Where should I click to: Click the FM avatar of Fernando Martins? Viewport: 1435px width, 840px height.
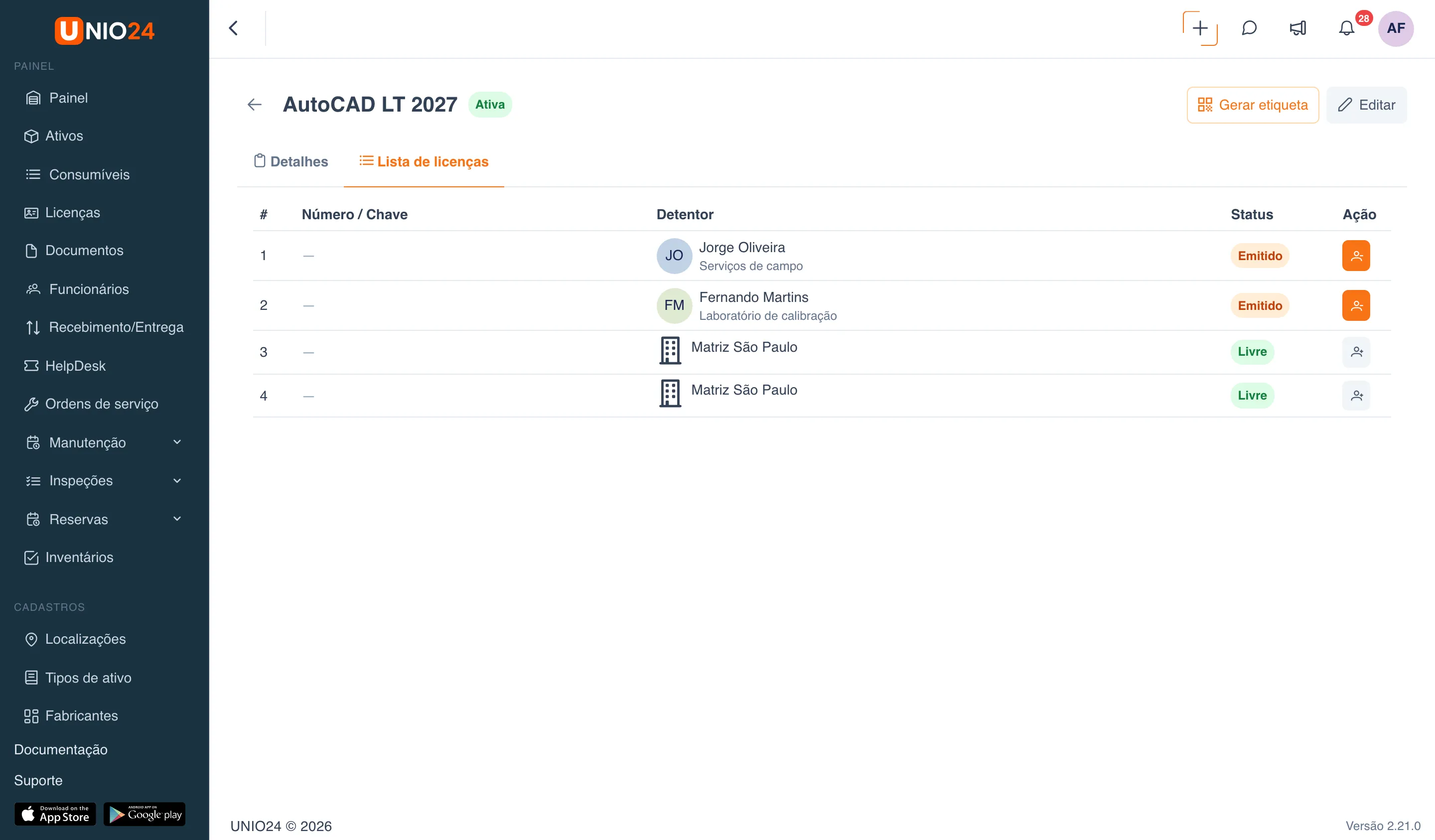pyautogui.click(x=674, y=305)
